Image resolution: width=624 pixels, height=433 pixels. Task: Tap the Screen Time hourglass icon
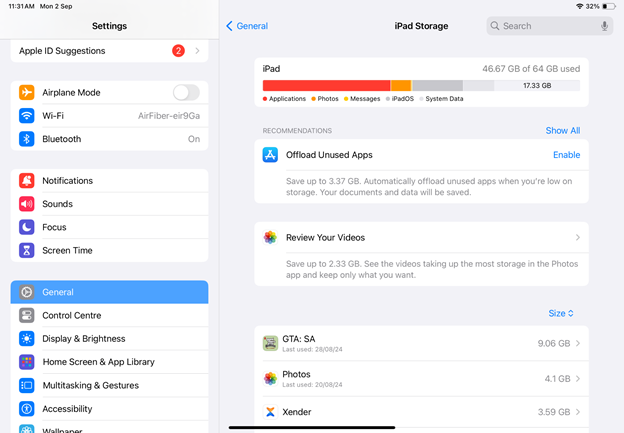click(27, 250)
